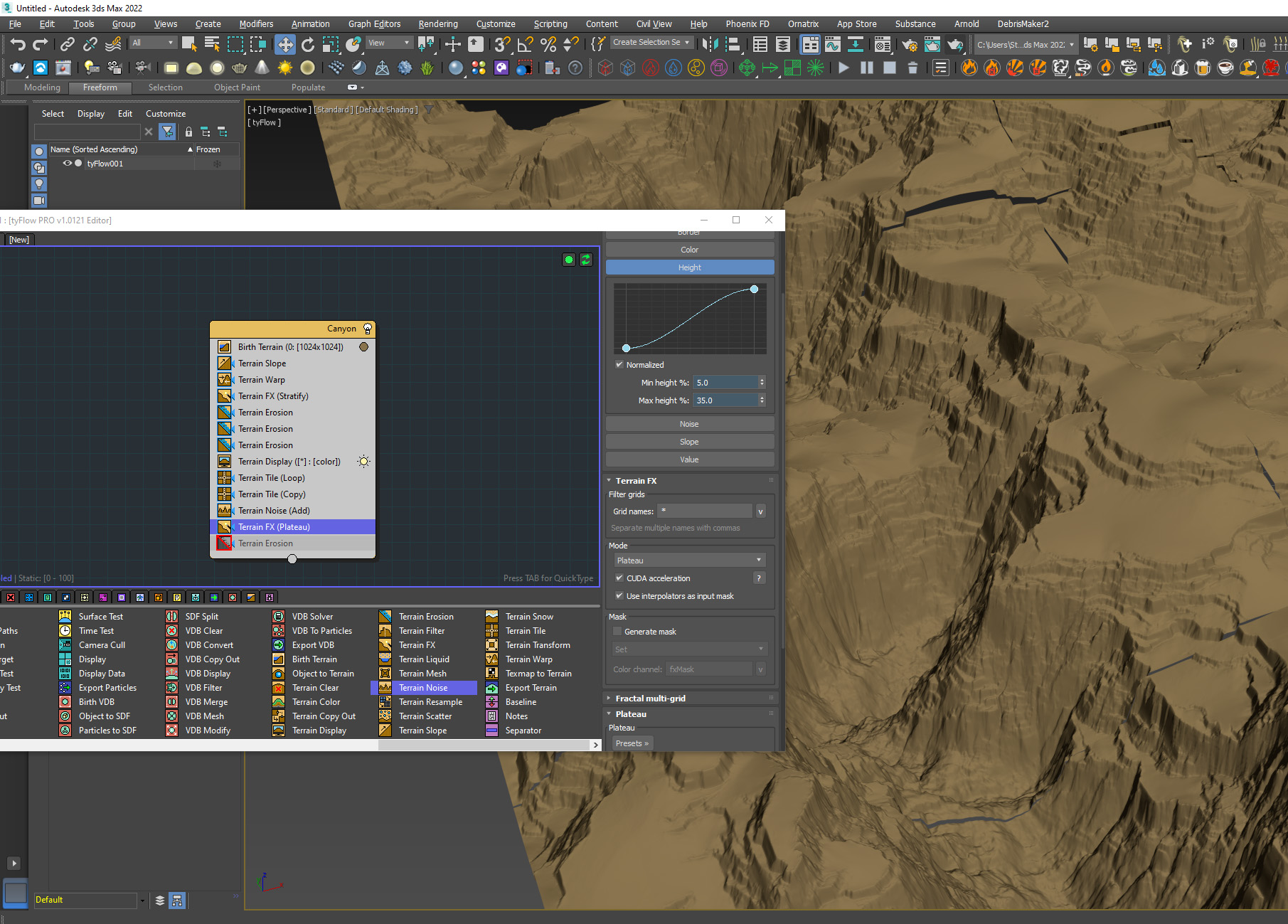
Task: Open the Phoenix FD menu
Action: pos(747,24)
